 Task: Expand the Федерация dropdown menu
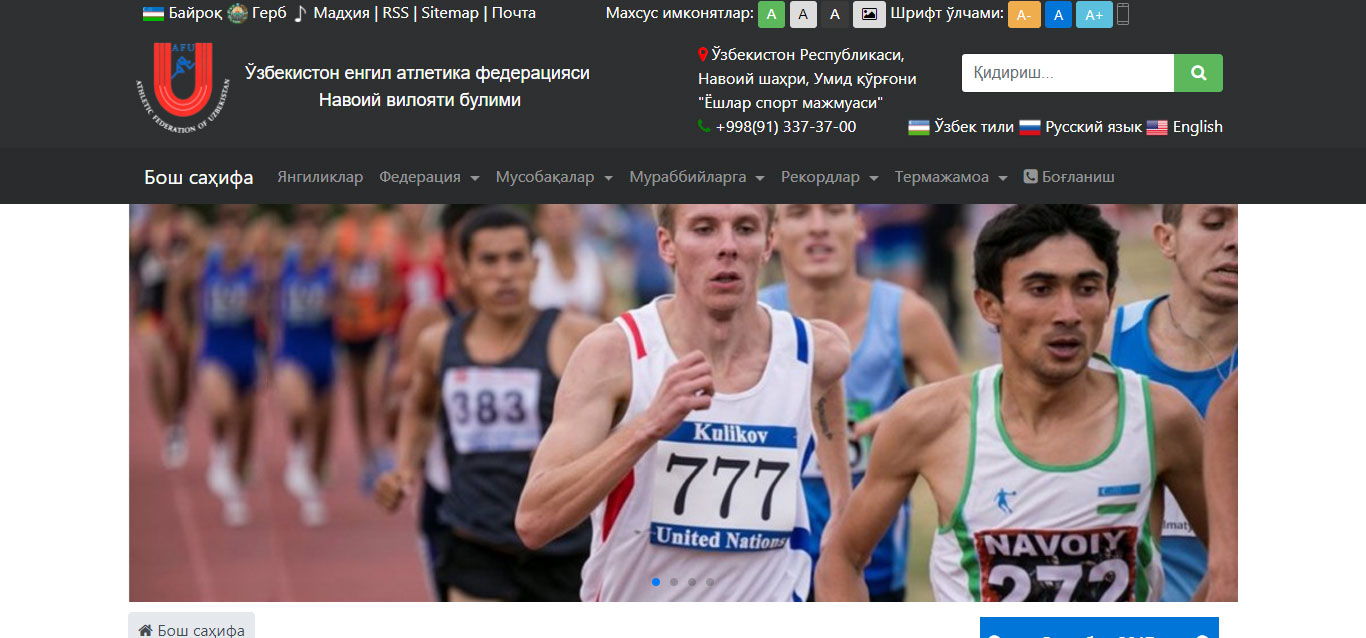pyautogui.click(x=429, y=177)
